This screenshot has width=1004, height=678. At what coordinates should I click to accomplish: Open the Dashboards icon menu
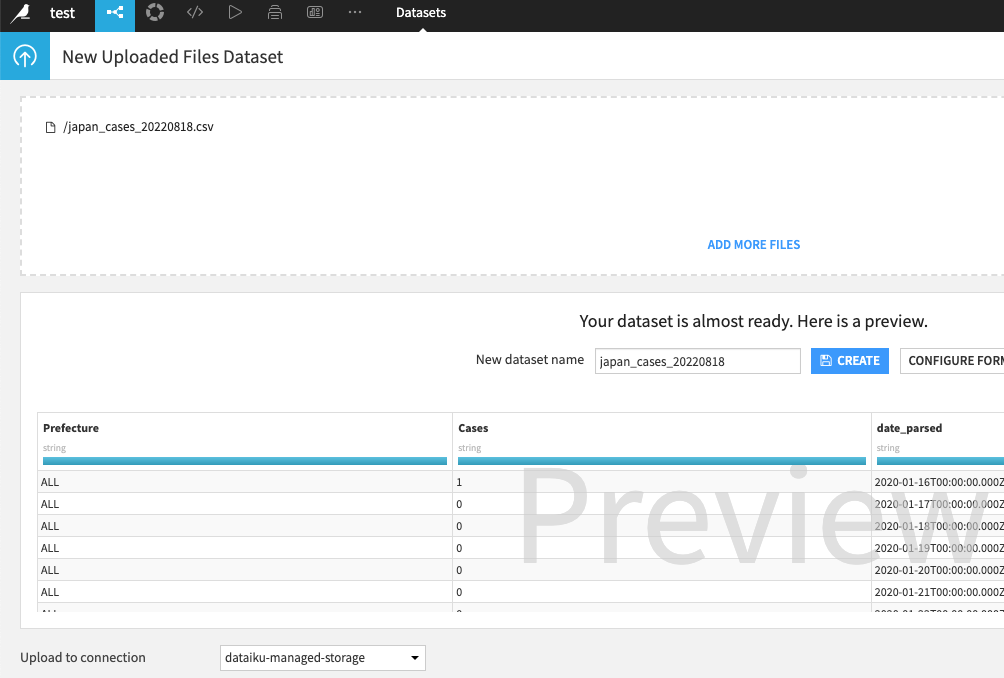click(315, 13)
